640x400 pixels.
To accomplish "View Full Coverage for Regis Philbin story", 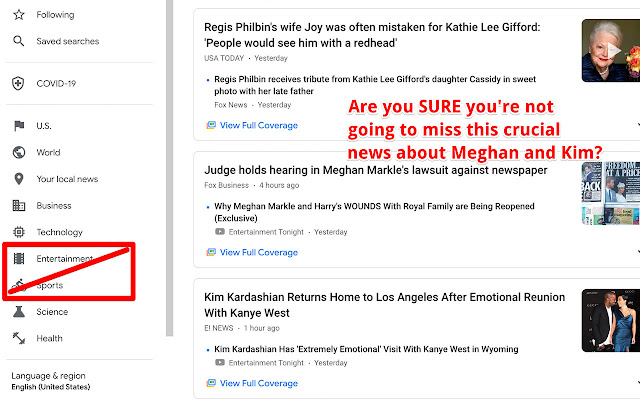I will (x=259, y=125).
